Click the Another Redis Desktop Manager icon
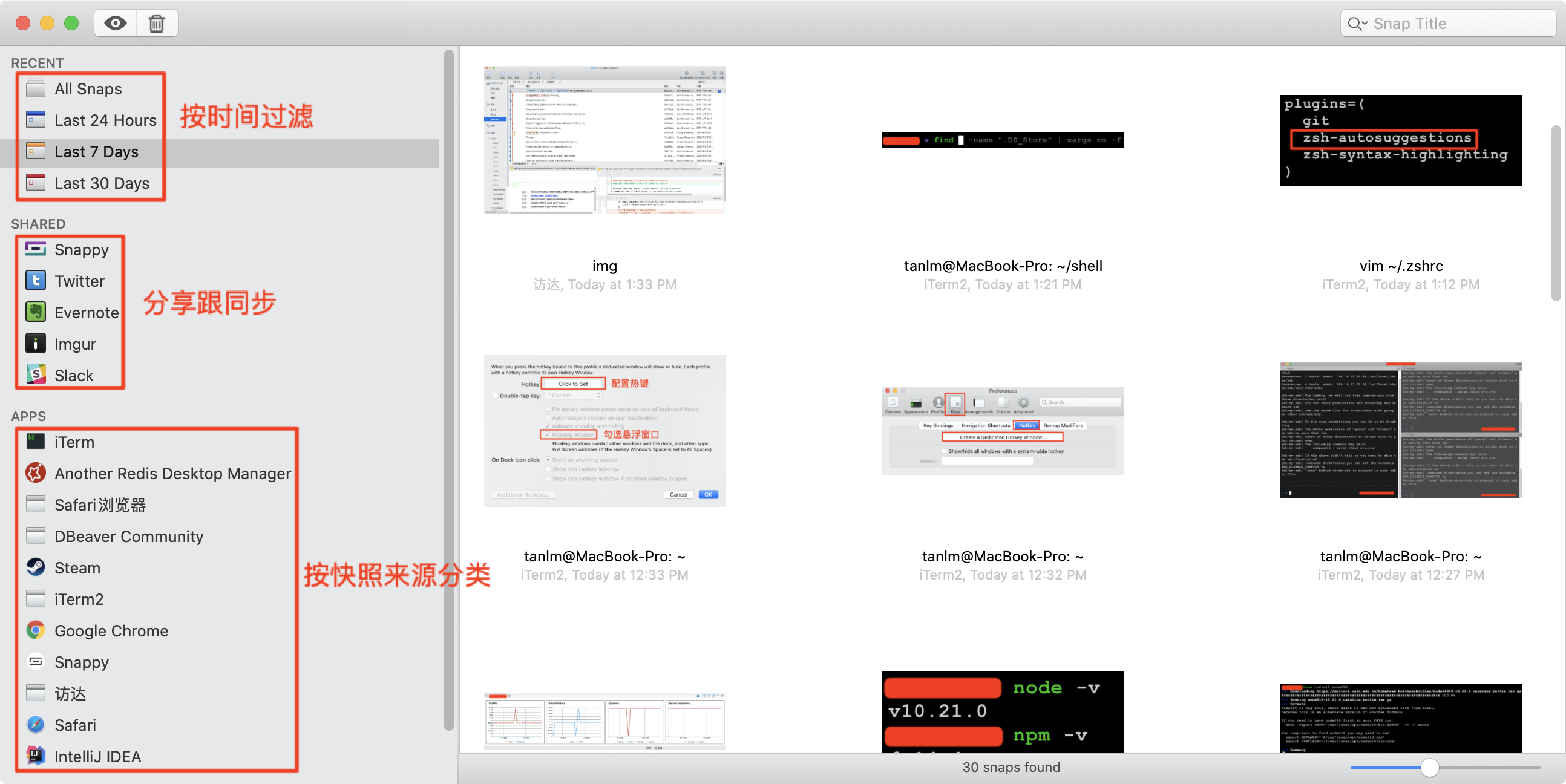Viewport: 1566px width, 784px height. click(36, 473)
